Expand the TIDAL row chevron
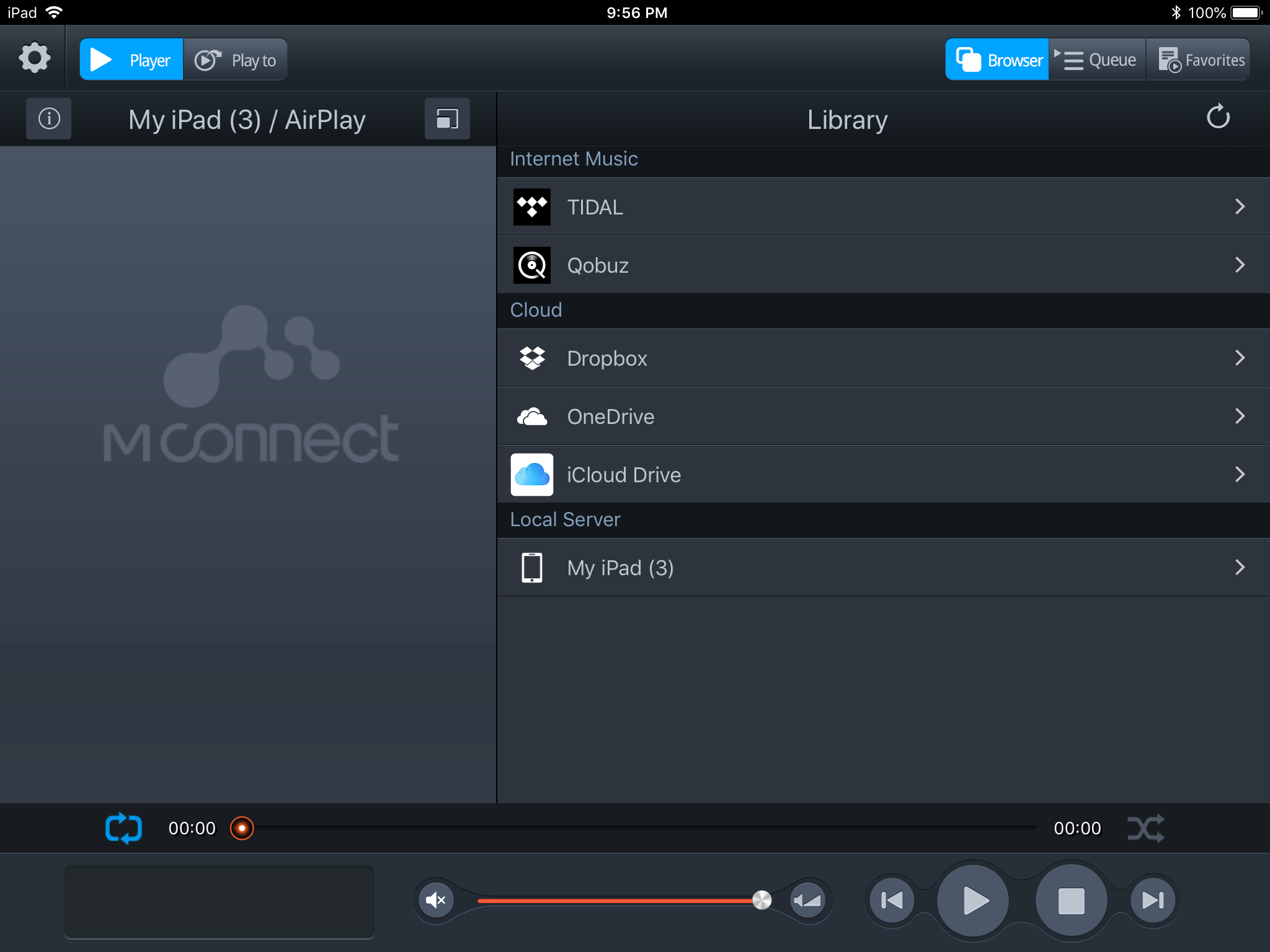 [1240, 207]
